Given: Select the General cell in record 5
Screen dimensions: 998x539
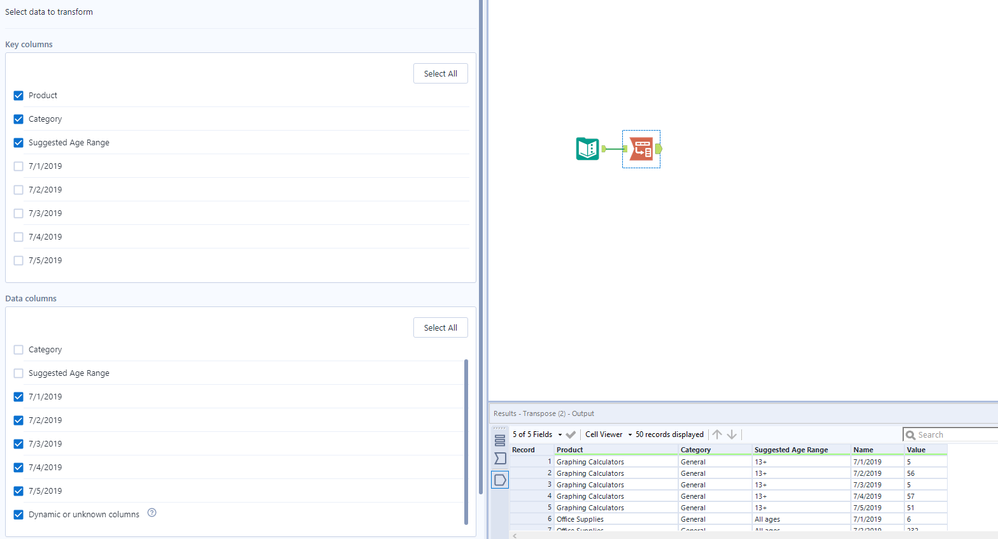Looking at the screenshot, I should tap(715, 508).
